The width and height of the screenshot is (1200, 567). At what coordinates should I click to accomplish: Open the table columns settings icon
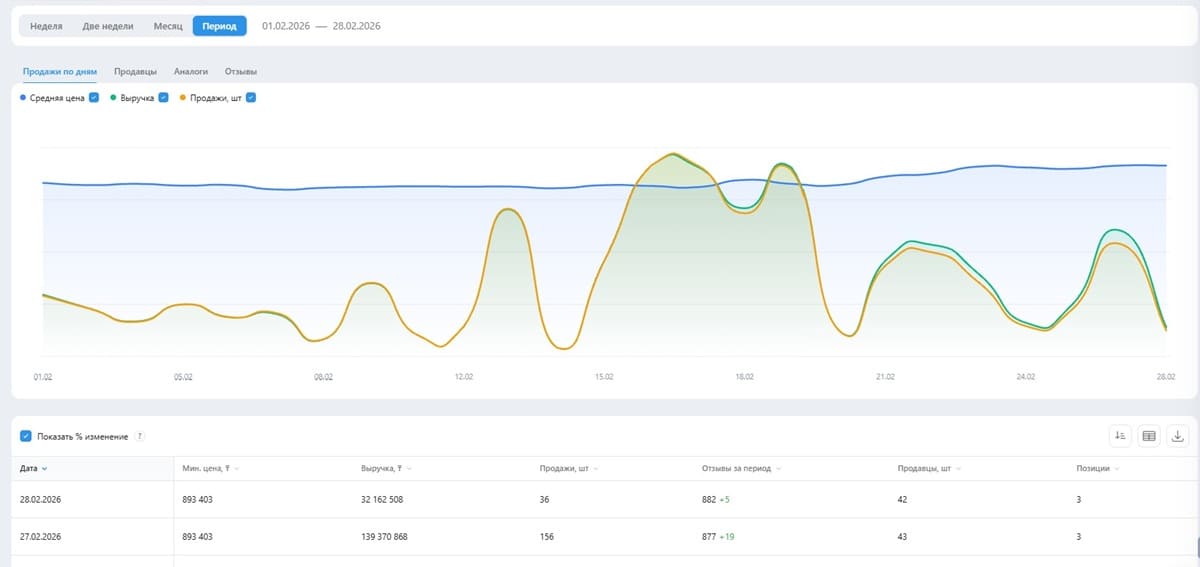tap(1149, 436)
